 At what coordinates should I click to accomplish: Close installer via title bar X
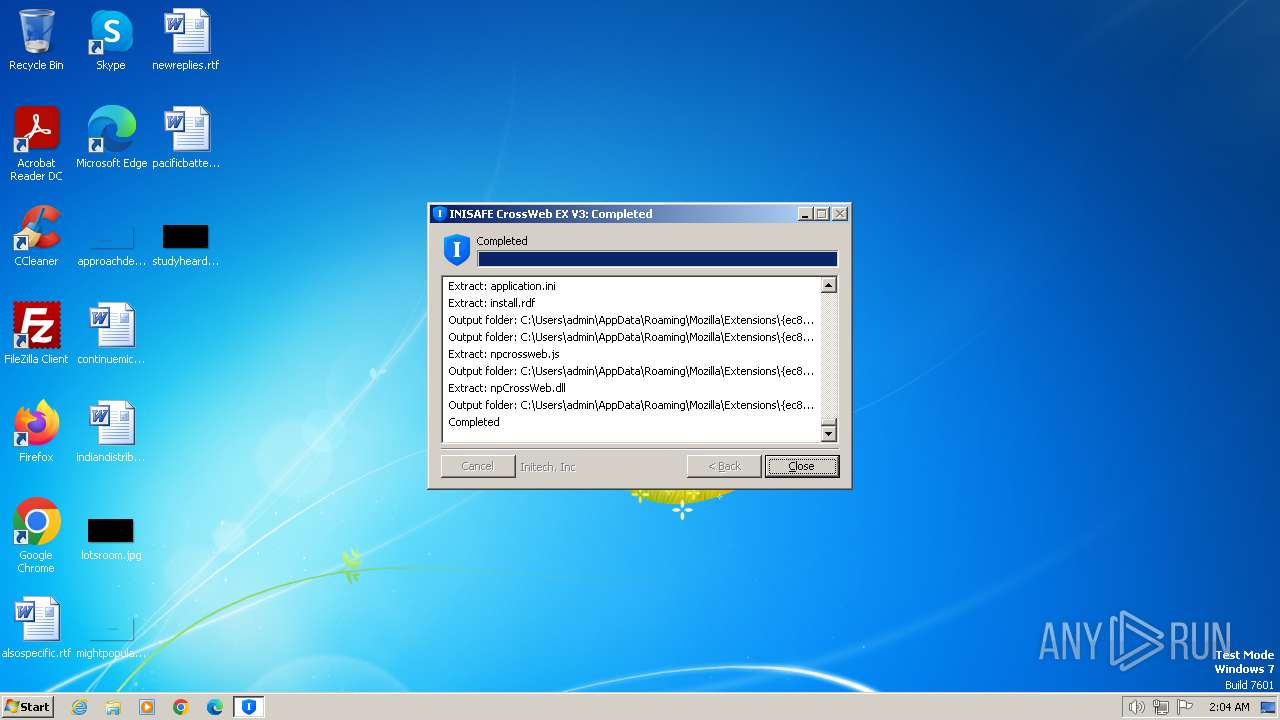[x=840, y=214]
